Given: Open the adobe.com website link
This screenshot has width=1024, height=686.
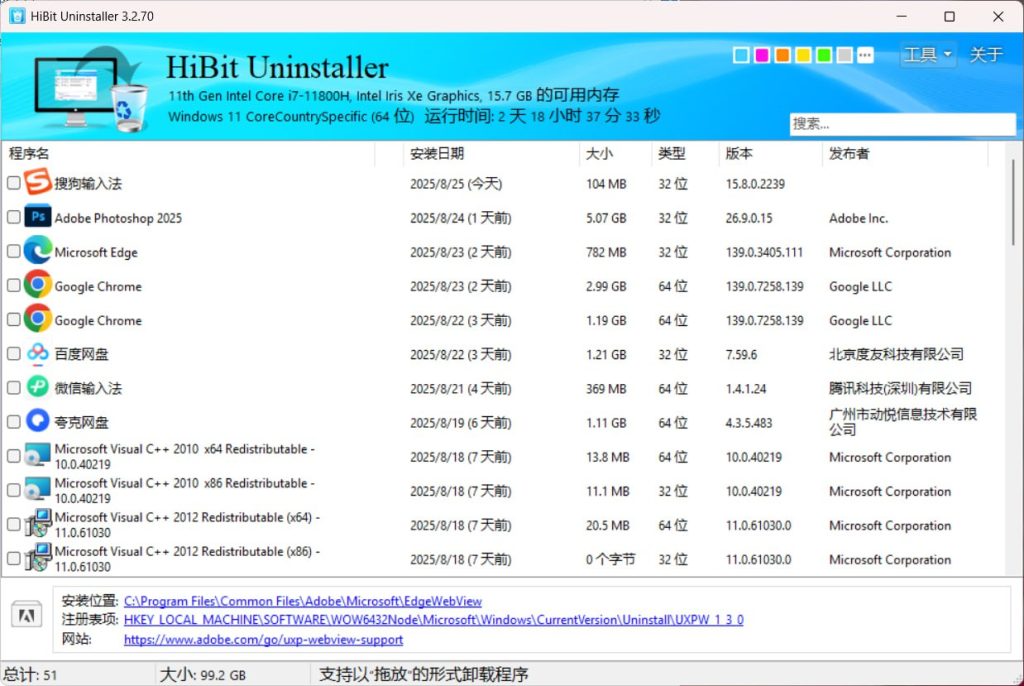Looking at the screenshot, I should 263,639.
